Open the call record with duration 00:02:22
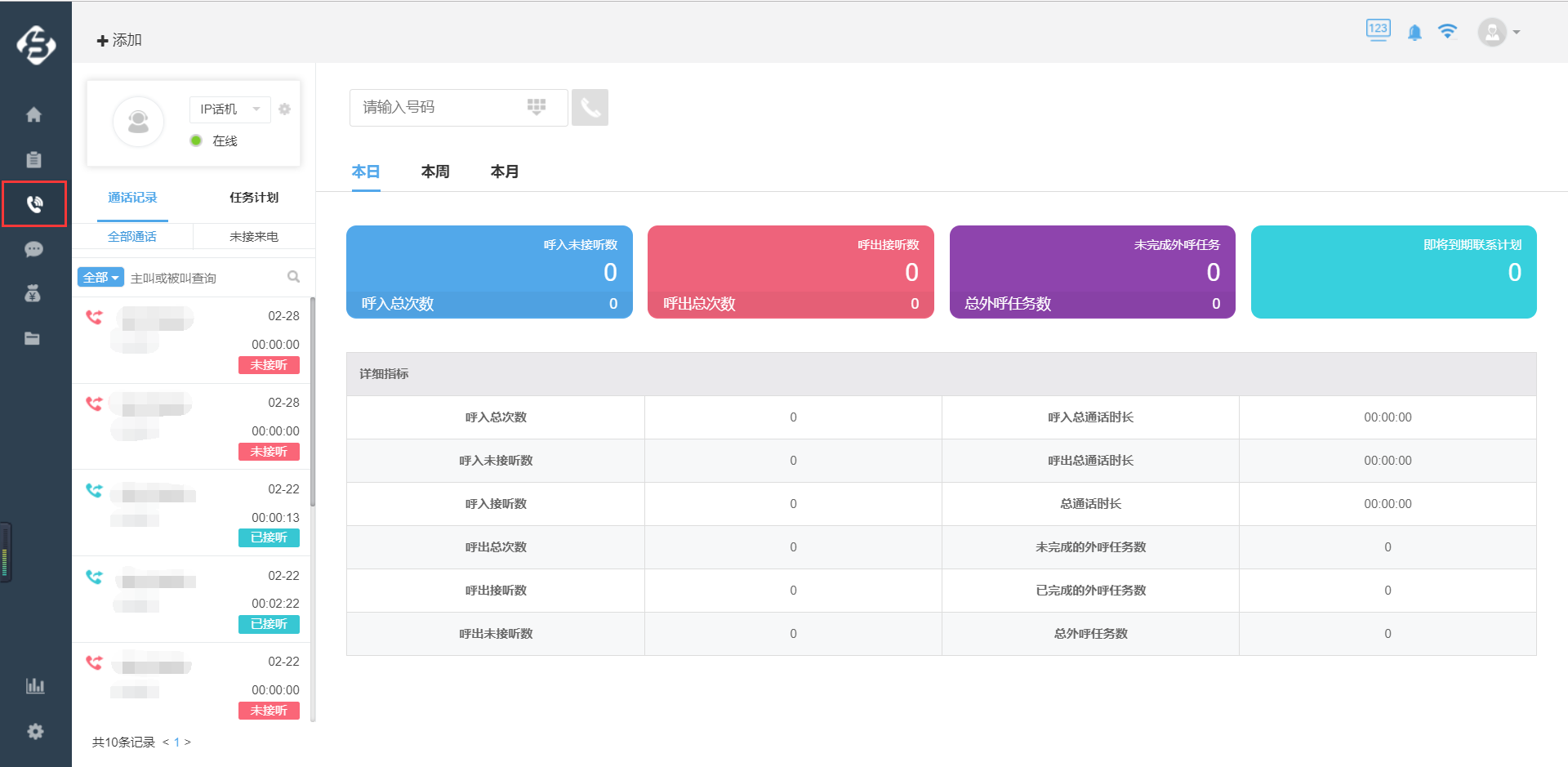The width and height of the screenshot is (1568, 767). (192, 600)
